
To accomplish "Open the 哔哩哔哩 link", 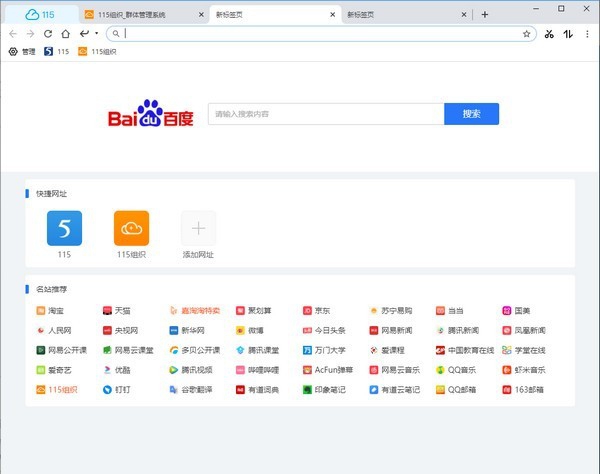I will (x=258, y=370).
